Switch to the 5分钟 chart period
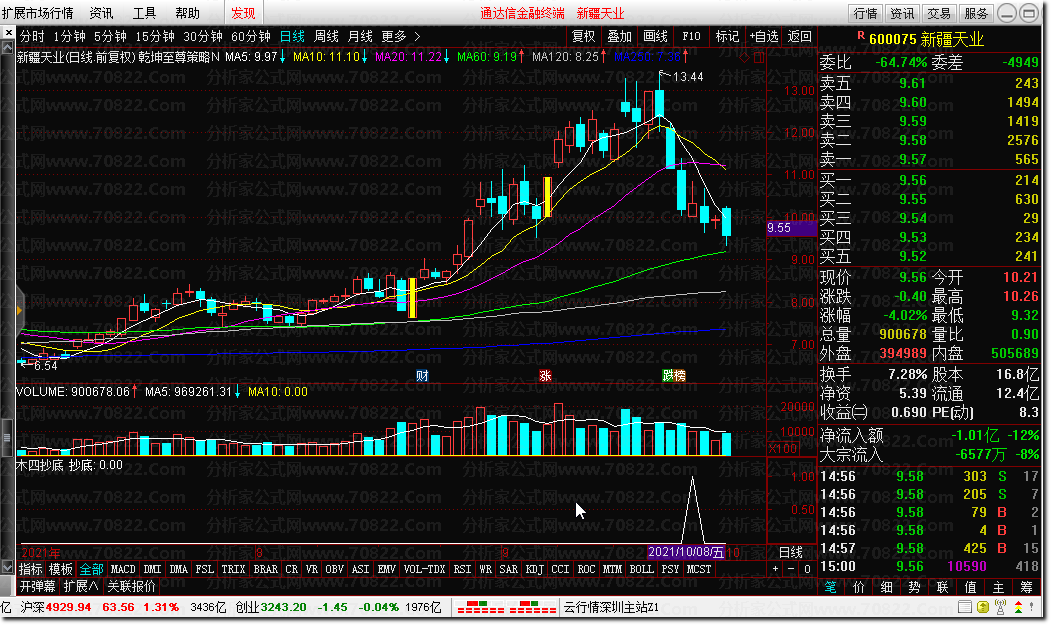 click(110, 36)
